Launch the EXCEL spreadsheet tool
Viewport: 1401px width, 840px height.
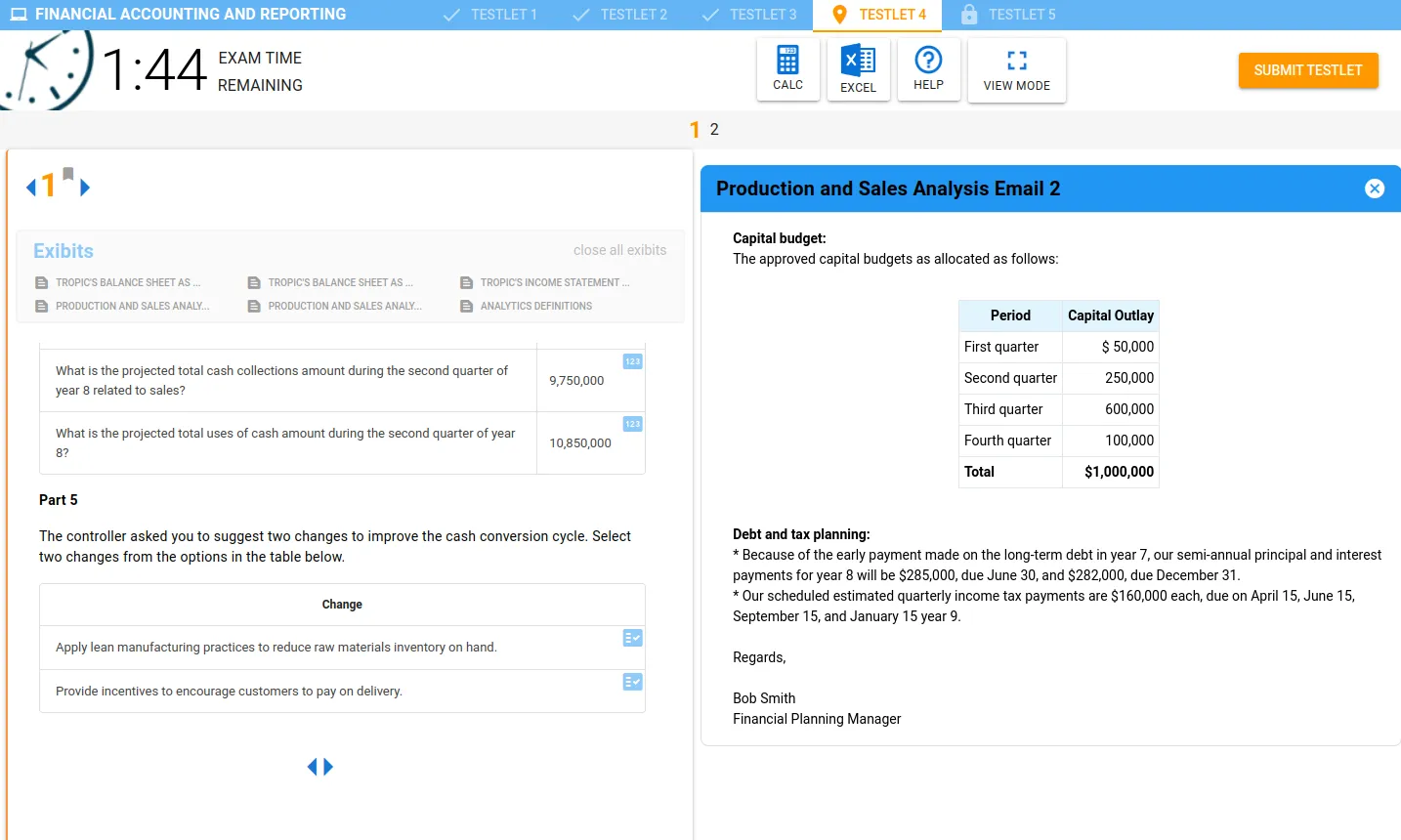tap(858, 69)
